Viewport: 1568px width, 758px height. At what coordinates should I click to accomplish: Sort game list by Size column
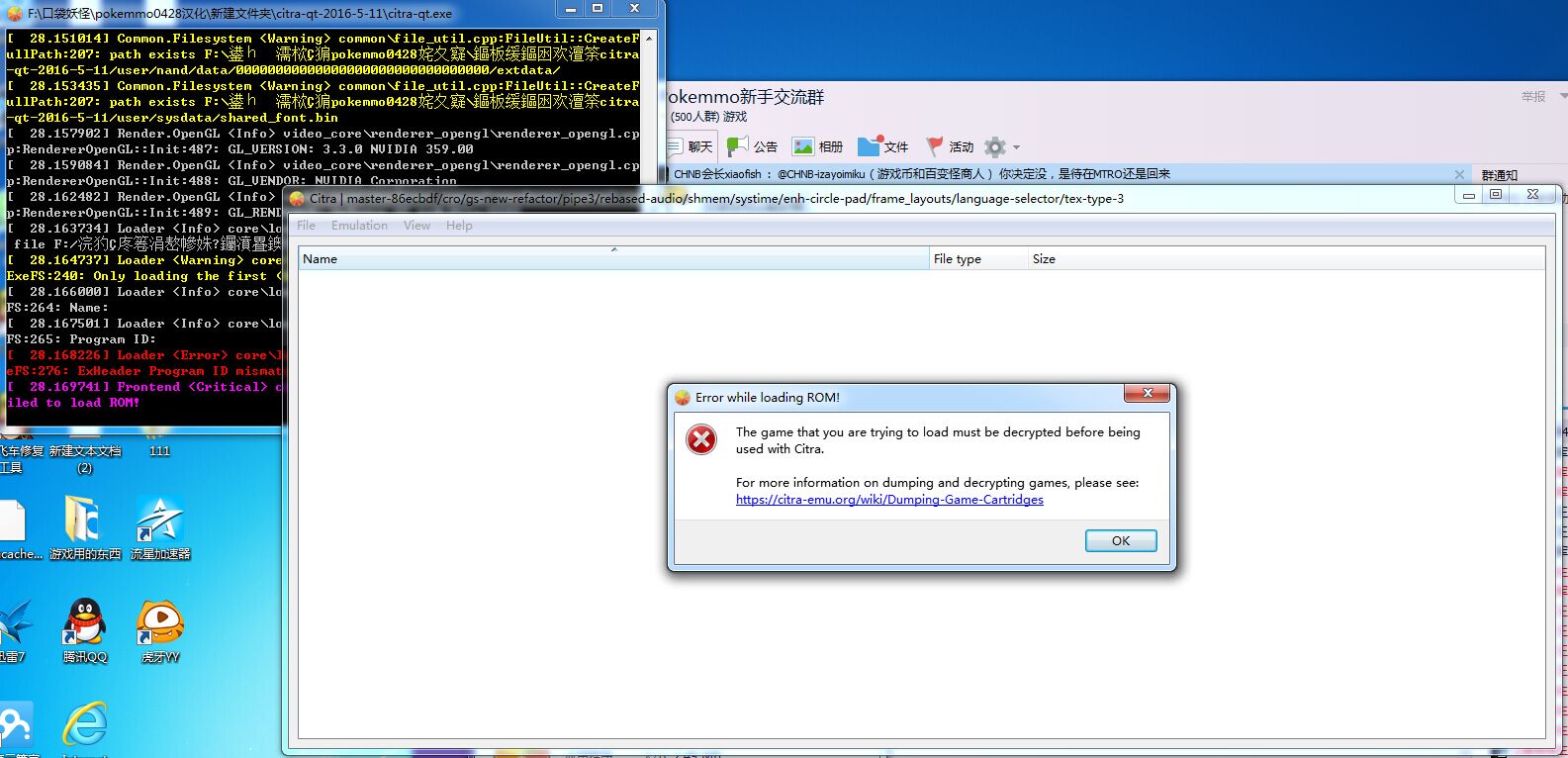click(x=1286, y=258)
